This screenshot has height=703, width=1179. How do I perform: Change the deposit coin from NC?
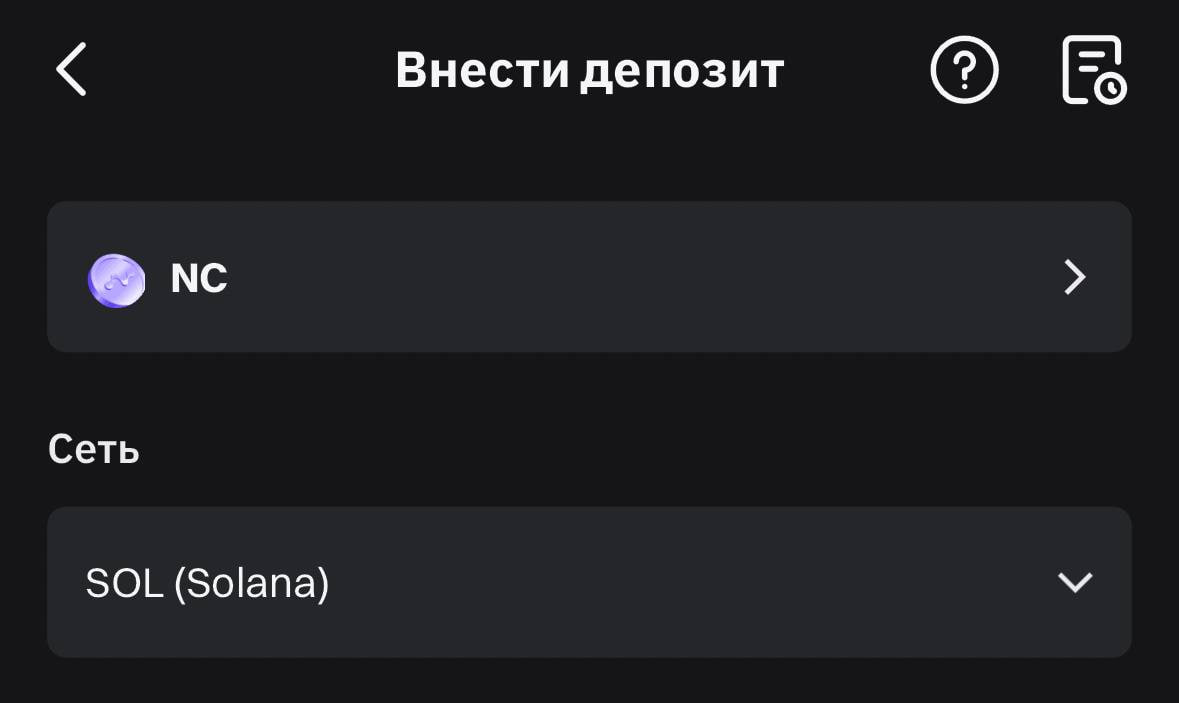[x=589, y=277]
